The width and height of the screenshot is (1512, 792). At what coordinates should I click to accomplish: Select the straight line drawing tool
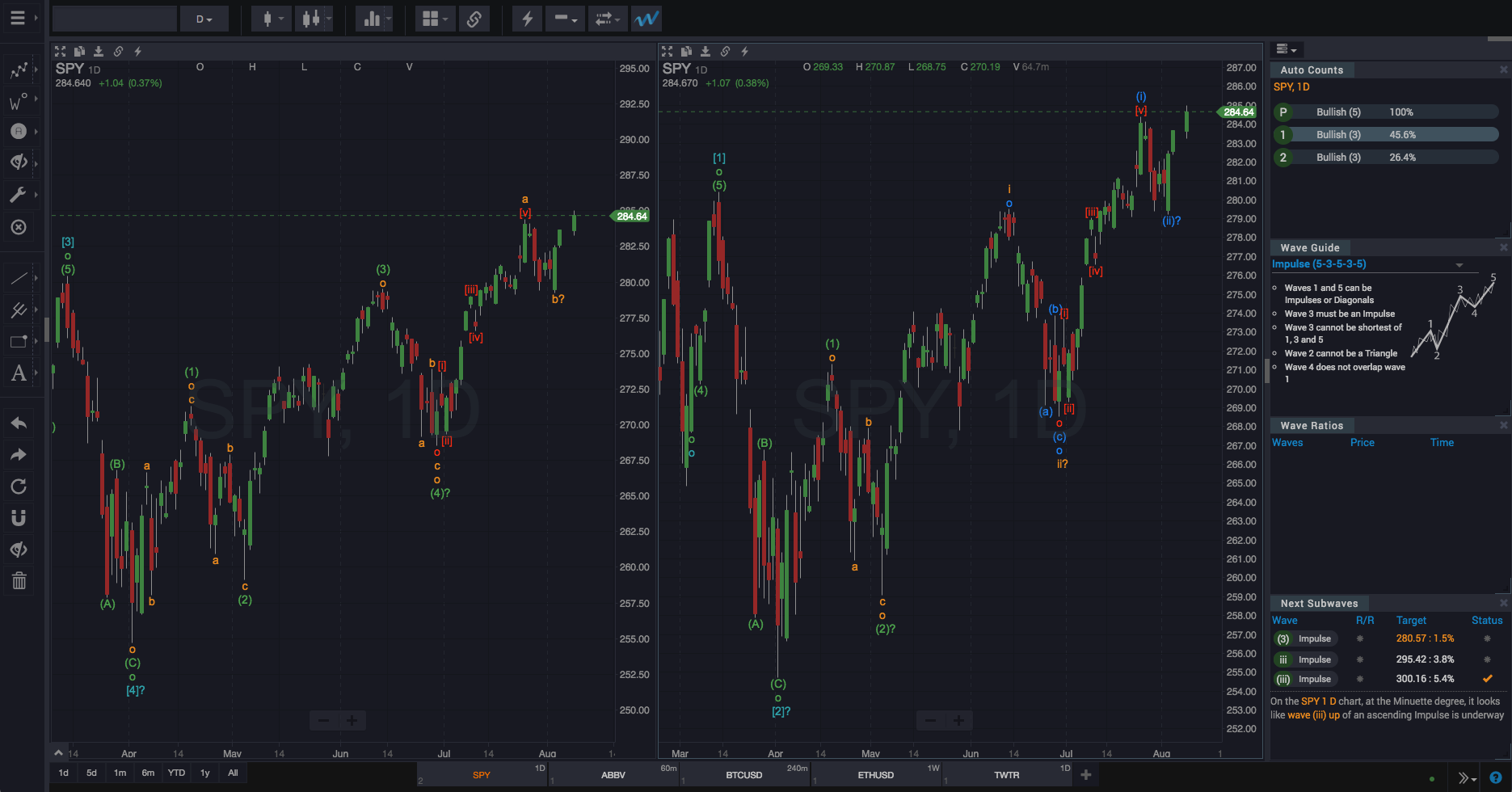[19, 279]
